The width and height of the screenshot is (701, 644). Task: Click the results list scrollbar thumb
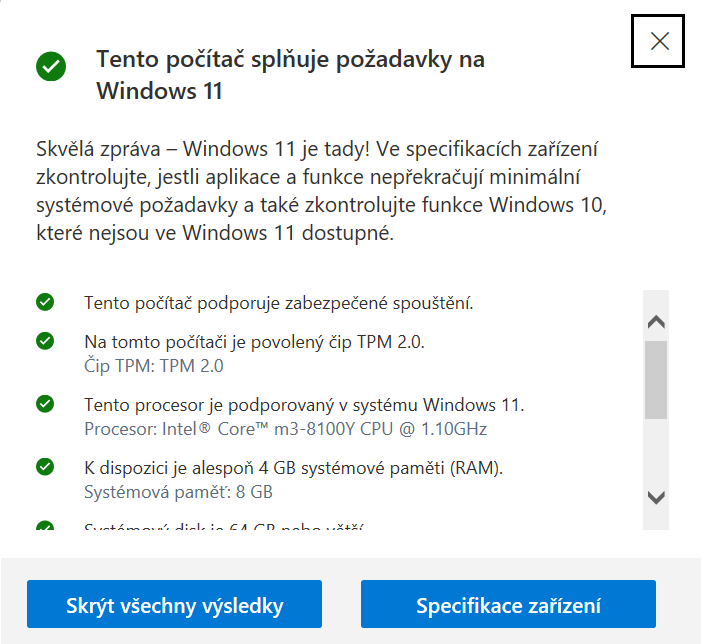(656, 380)
